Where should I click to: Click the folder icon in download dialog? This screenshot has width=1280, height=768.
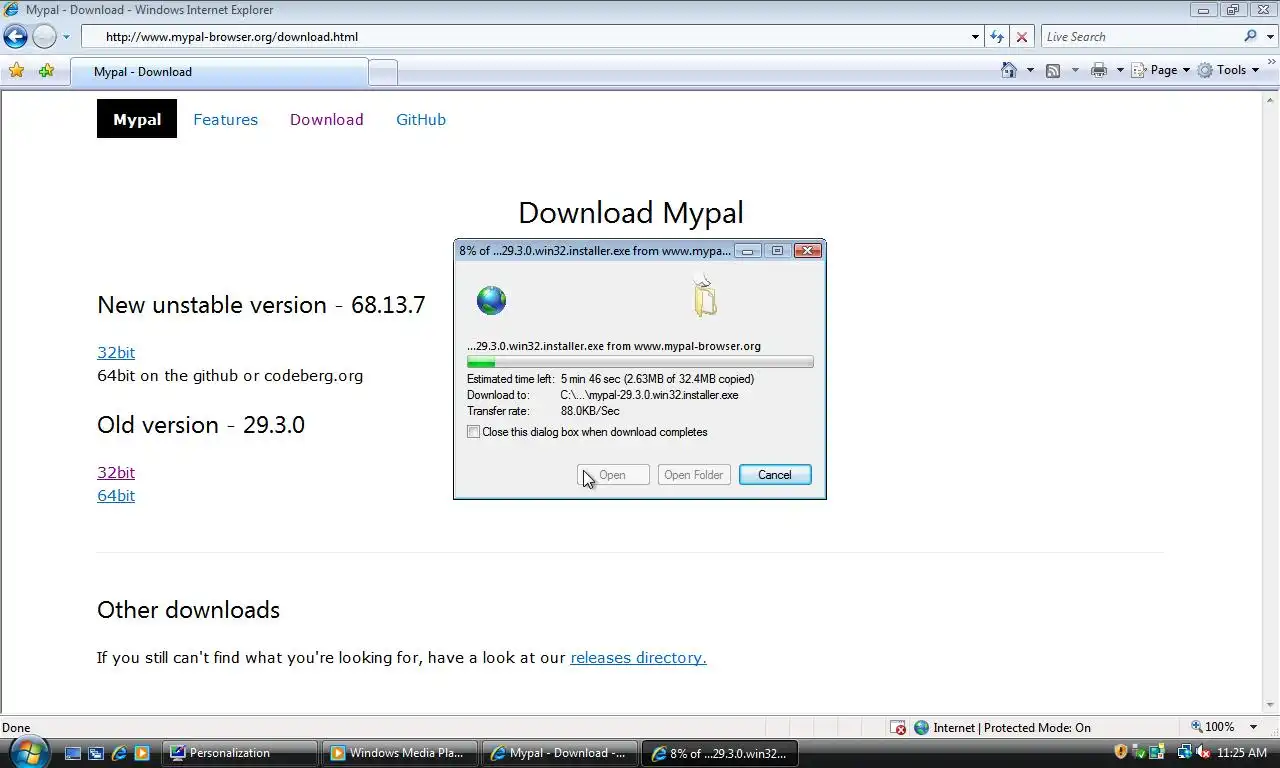point(705,297)
